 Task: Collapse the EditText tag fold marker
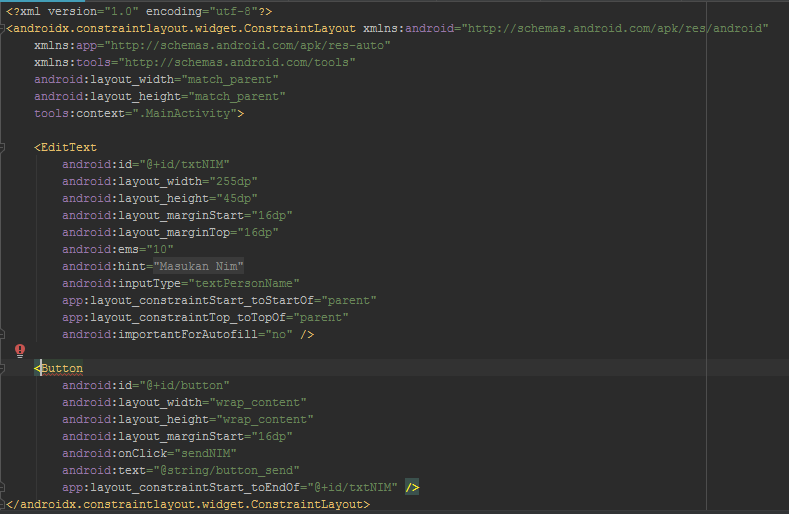tap(2, 148)
